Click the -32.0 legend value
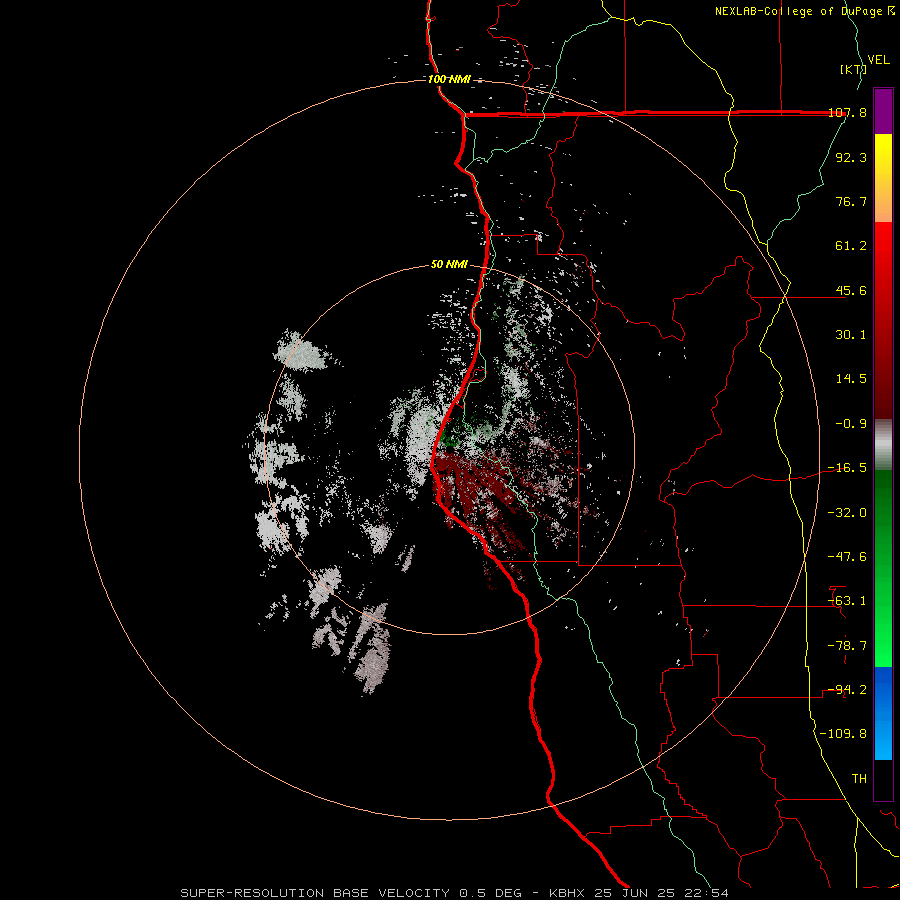The image size is (900, 900). coord(847,513)
